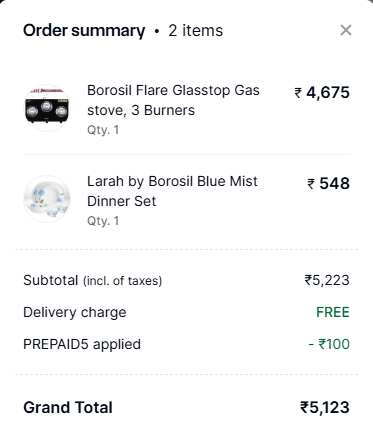Click the Subtotal incl. of taxes label
This screenshot has width=373, height=438.
pyautogui.click(x=92, y=280)
